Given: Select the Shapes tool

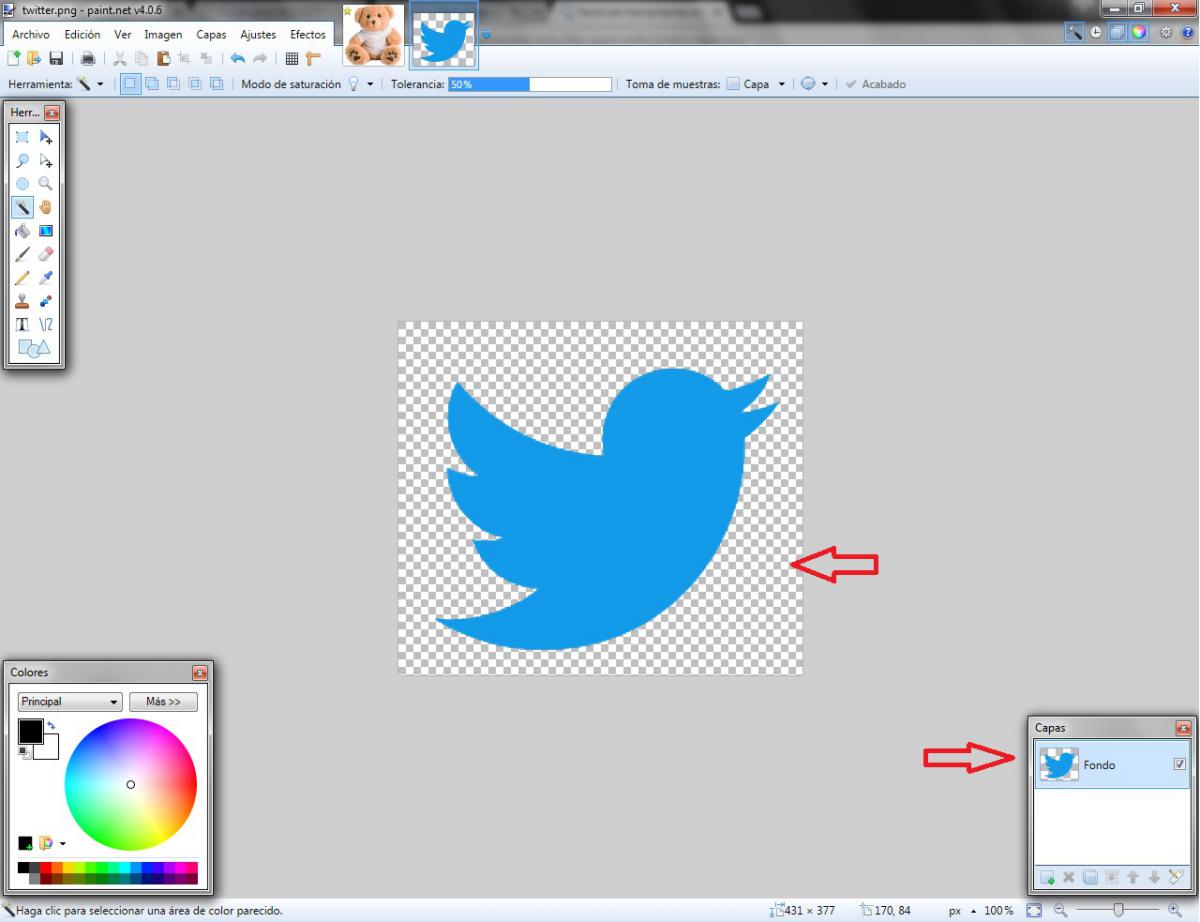Looking at the screenshot, I should pyautogui.click(x=33, y=348).
